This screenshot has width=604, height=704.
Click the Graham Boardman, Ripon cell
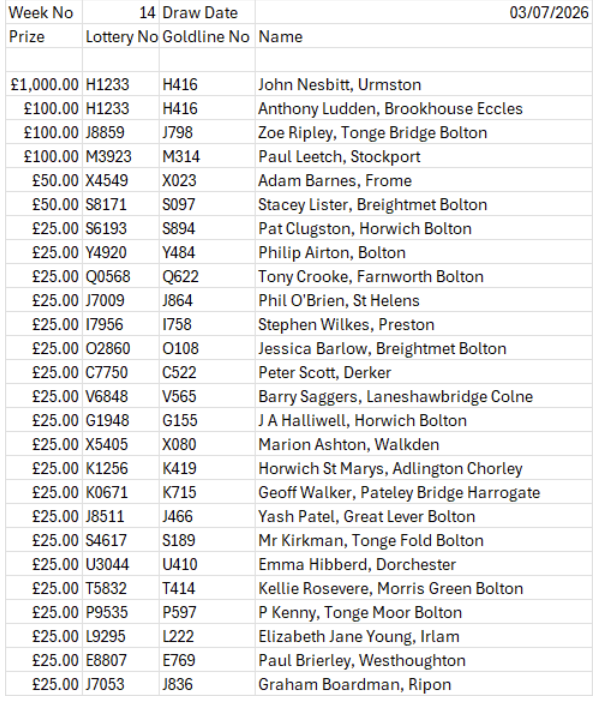coord(423,684)
